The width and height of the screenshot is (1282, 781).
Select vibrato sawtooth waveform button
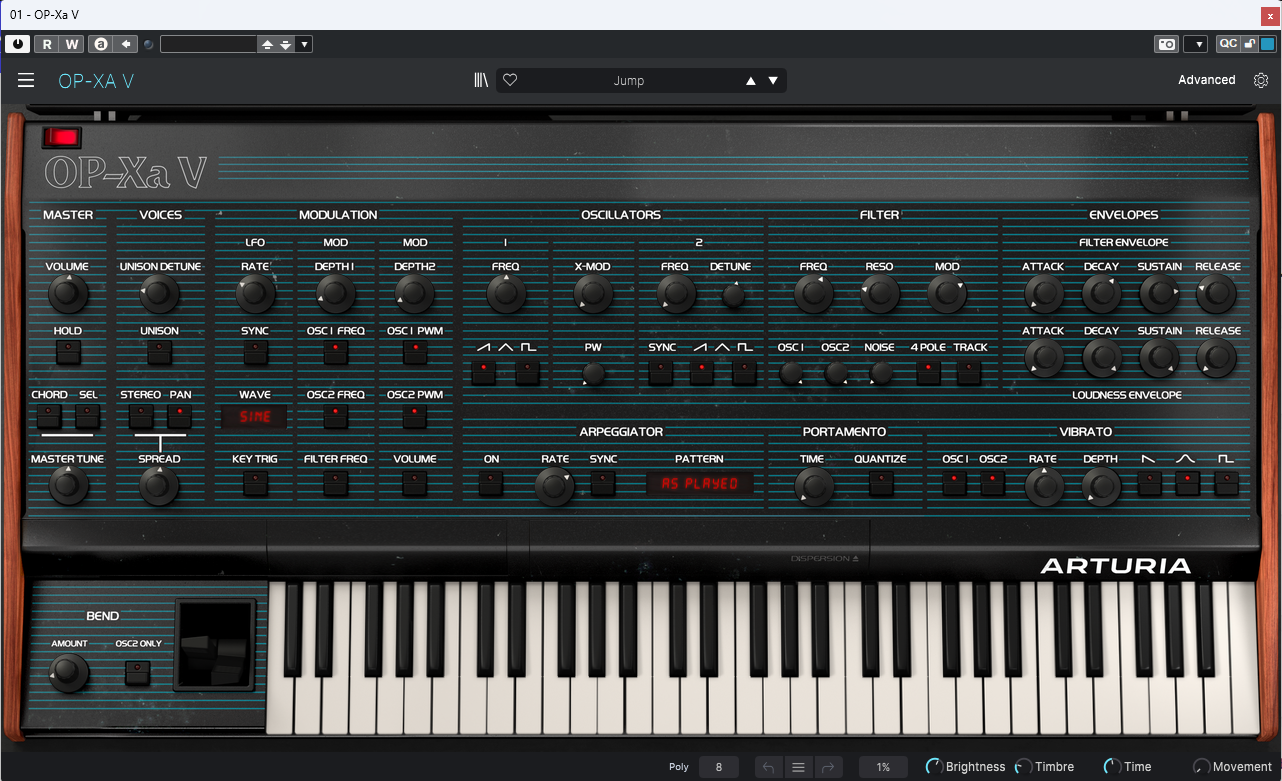tap(1149, 485)
